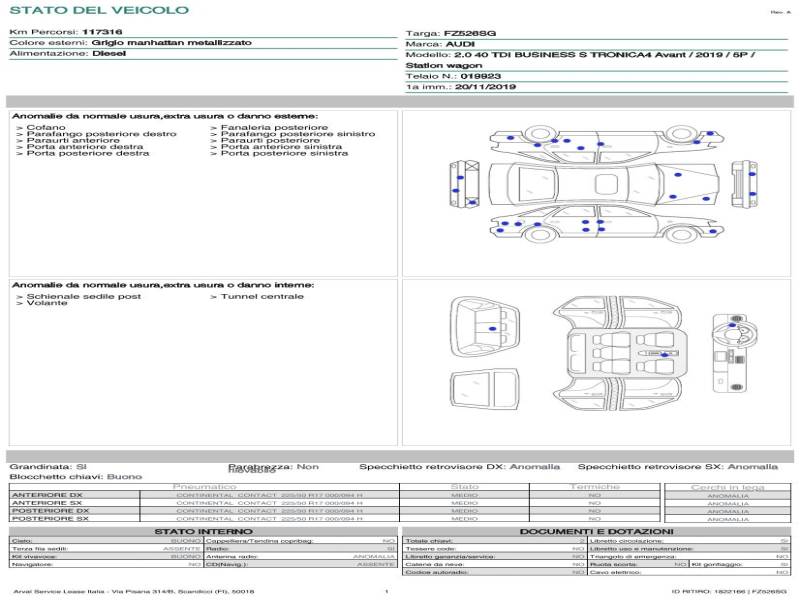Click 'Specchietto retrovisore SX: Anomalia'
The height and width of the screenshot is (600, 800).
(x=678, y=466)
